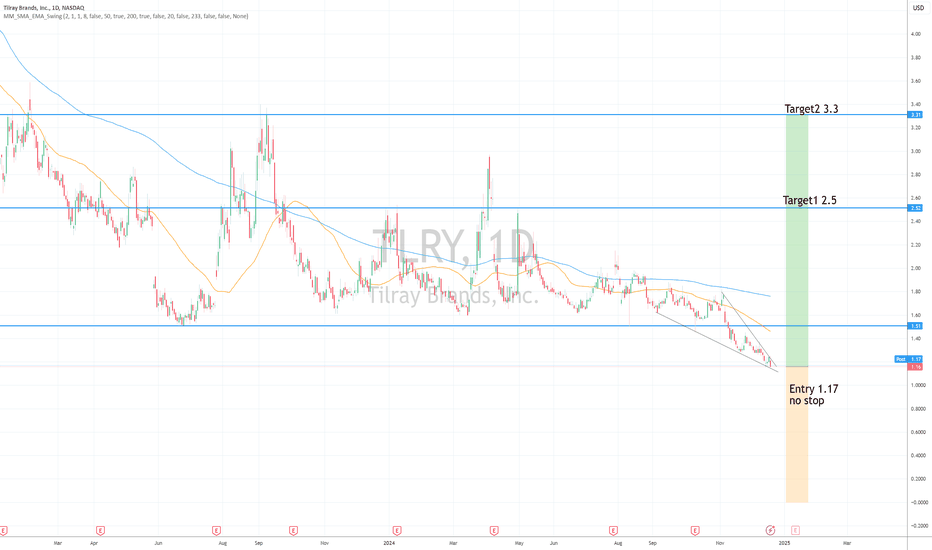Select the earnings marker above the 2024 label
The image size is (932, 550).
click(397, 529)
